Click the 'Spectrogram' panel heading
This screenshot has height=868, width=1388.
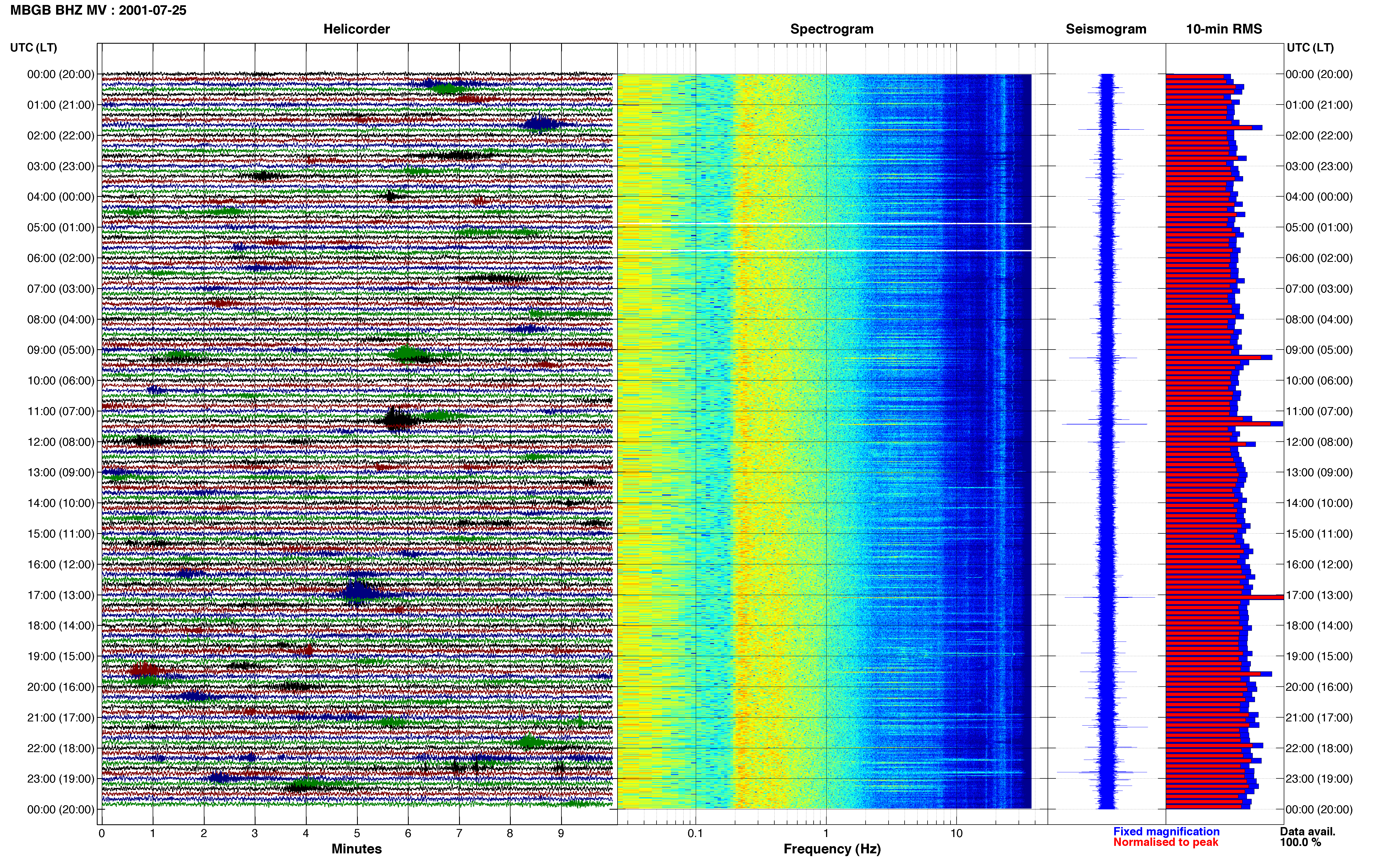click(832, 29)
